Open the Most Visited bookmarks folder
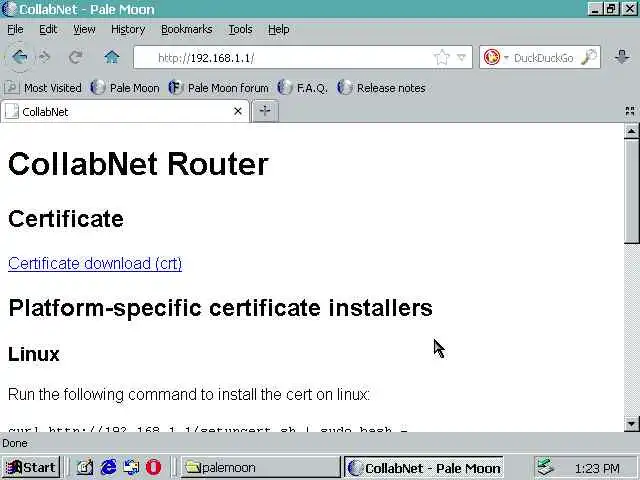Viewport: 640px width, 480px height. 44,88
